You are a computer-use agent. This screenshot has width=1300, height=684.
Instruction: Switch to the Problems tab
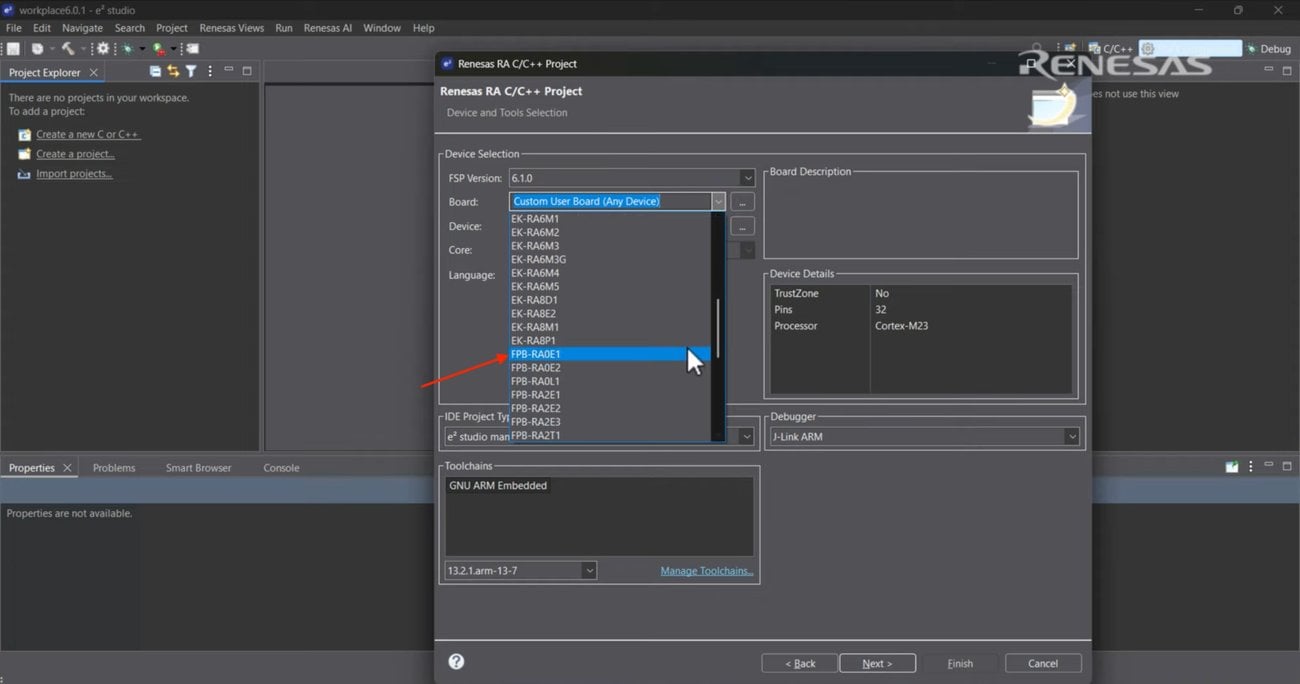(114, 468)
